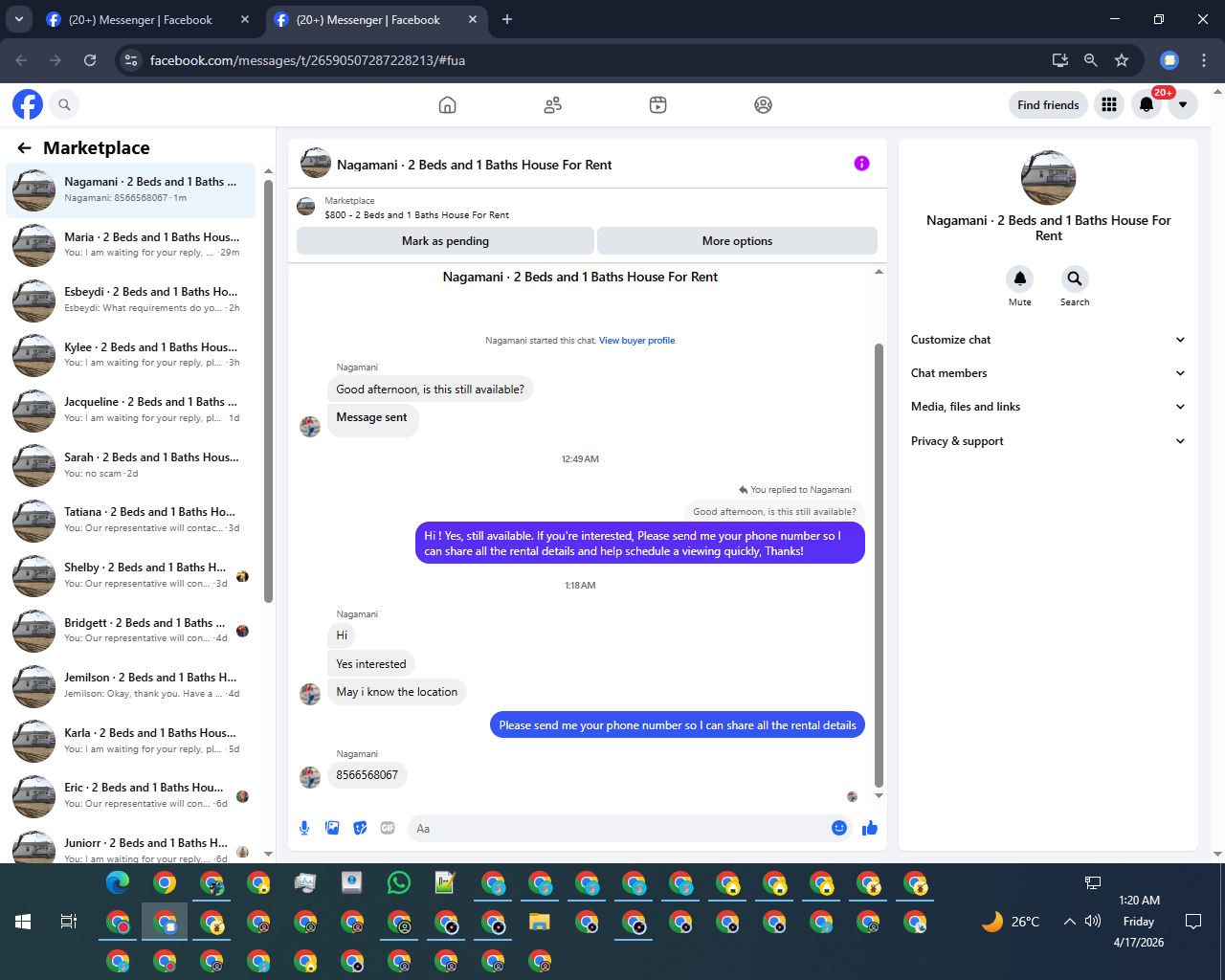Go to the Home feed icon

[447, 105]
